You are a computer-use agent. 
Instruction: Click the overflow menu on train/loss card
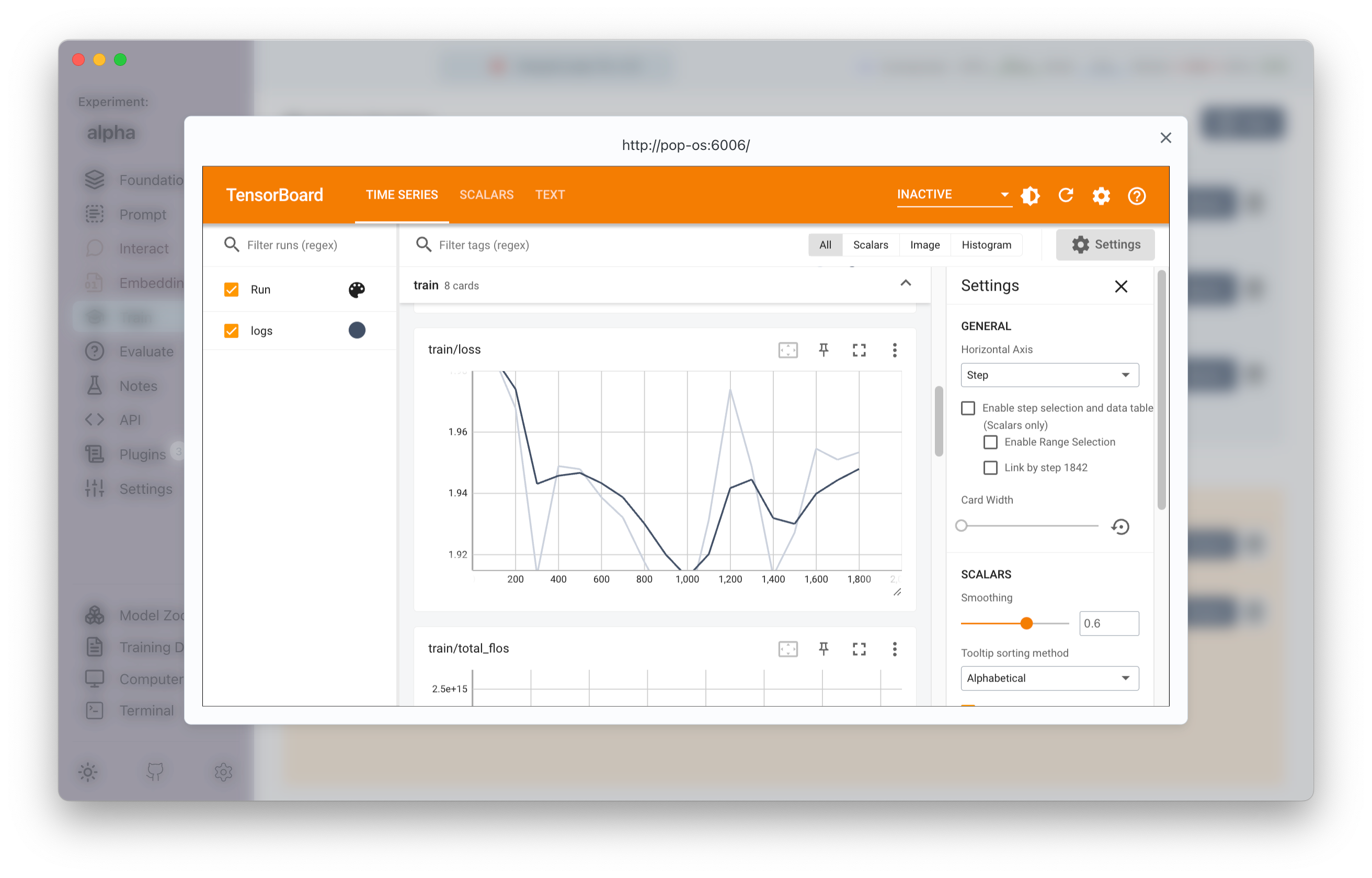tap(894, 350)
